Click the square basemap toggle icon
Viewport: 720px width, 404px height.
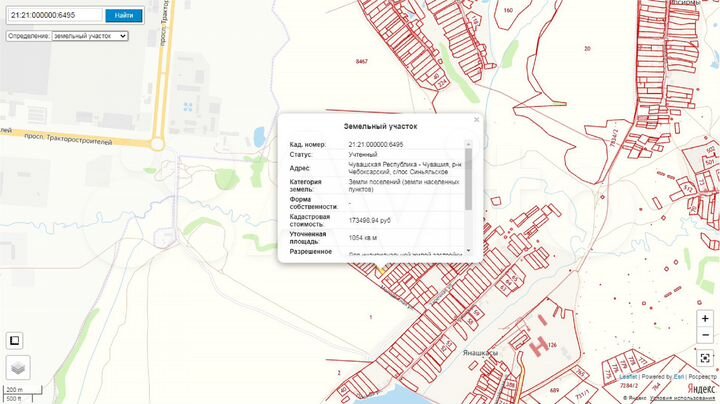coord(15,339)
